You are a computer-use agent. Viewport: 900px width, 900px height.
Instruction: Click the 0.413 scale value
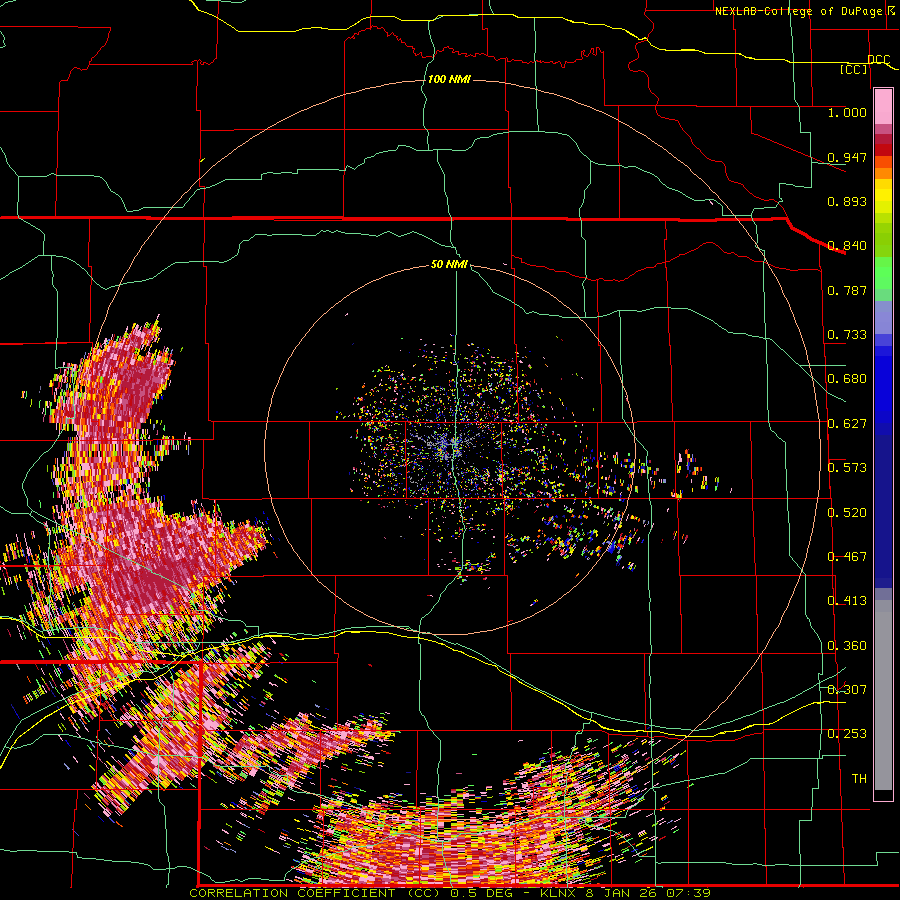point(847,601)
